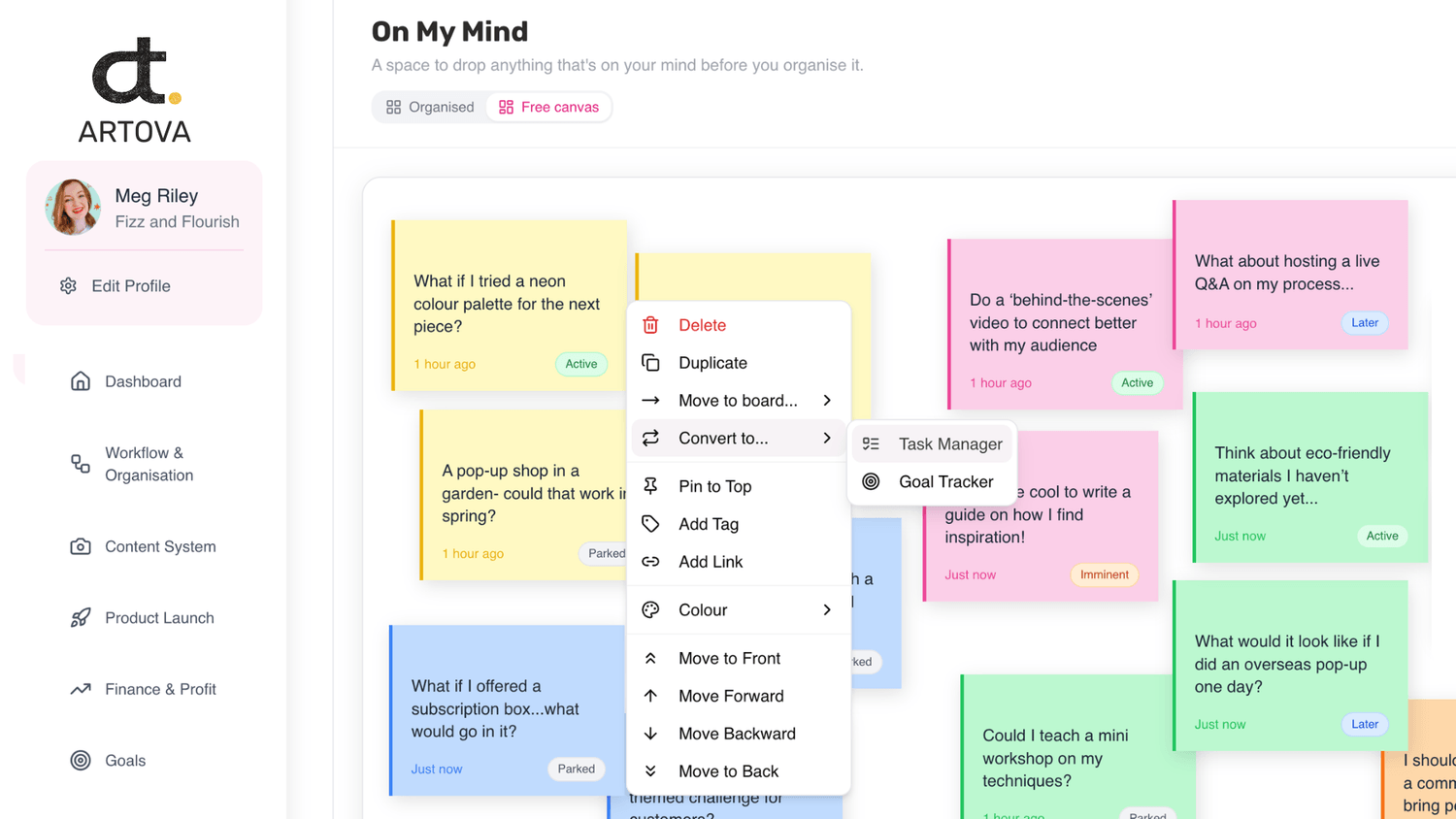The height and width of the screenshot is (819, 1456).
Task: Click the Duplicate copy icon
Action: [x=650, y=363]
